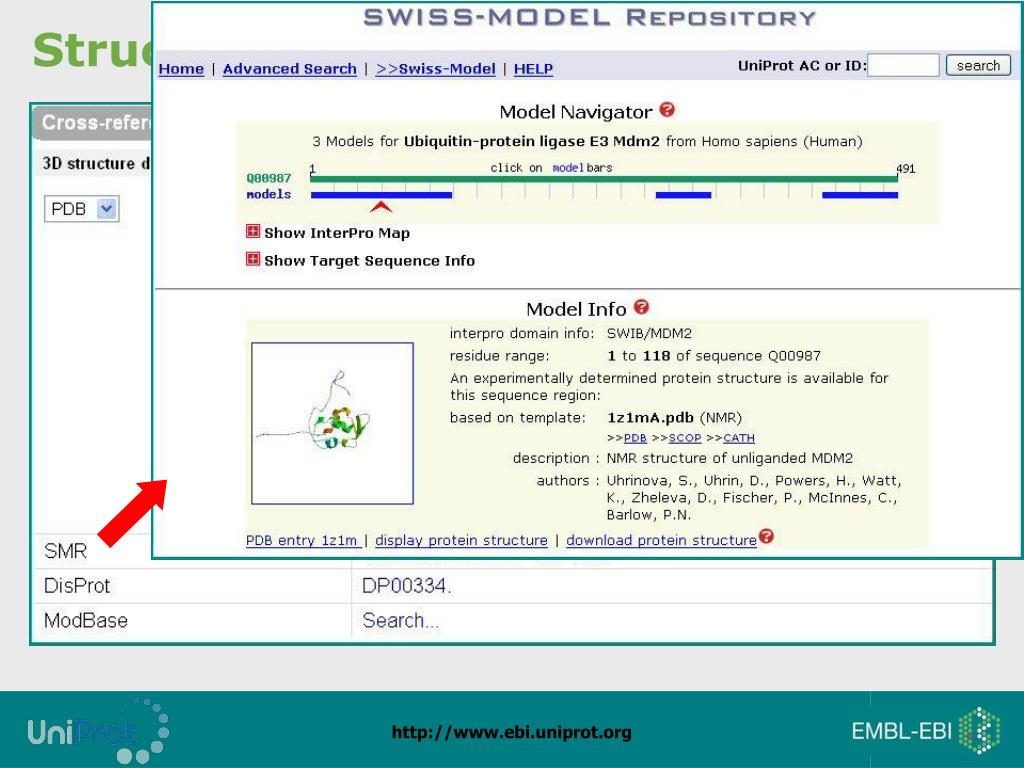Click the Cross-references section header

(x=93, y=122)
